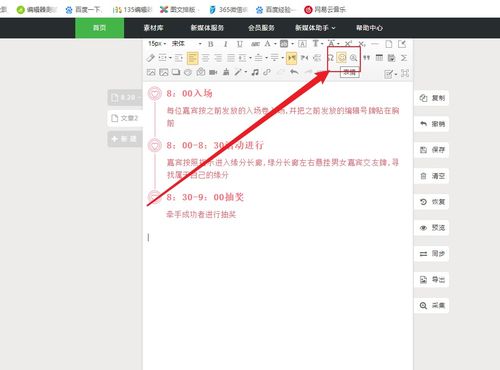Expand the 新媒体助手 menu
500x370 pixels.
[x=315, y=28]
